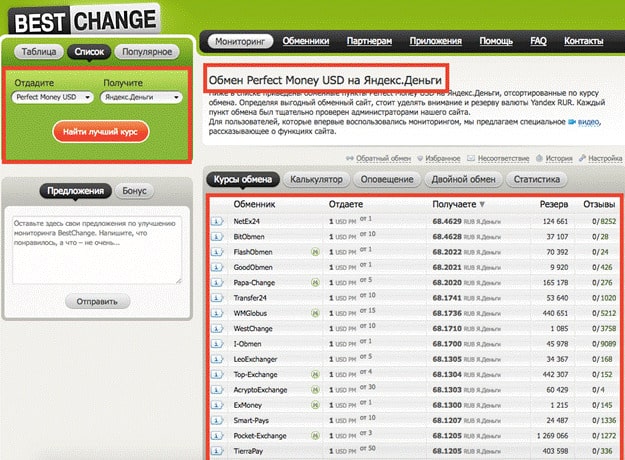Open the Получите Яндекс.Деньги dropdown
625x460 pixels.
[x=142, y=97]
